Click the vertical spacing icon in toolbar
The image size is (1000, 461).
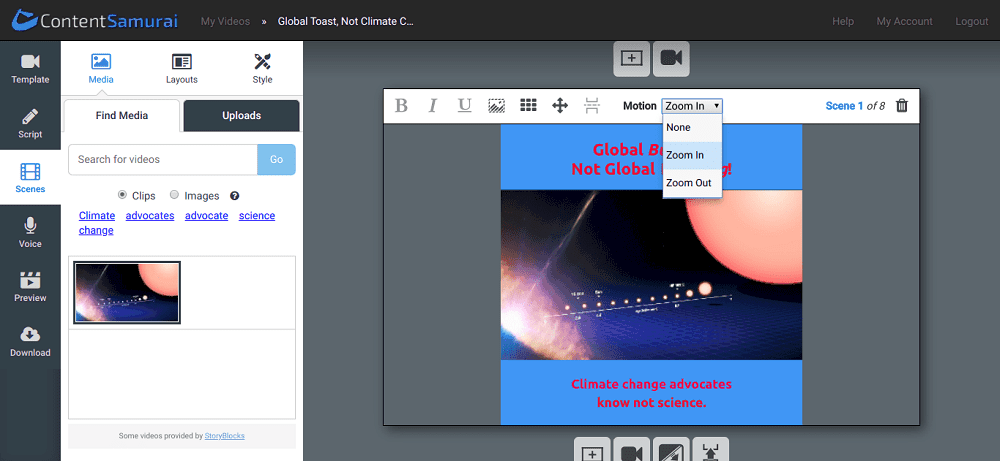(x=592, y=106)
